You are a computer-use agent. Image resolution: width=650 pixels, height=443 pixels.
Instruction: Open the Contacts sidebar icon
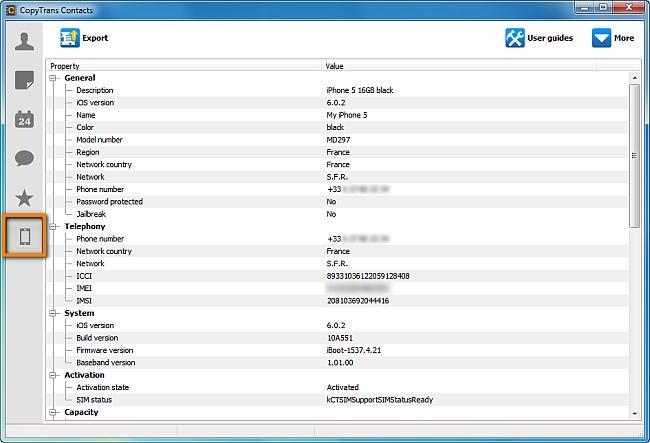point(24,41)
